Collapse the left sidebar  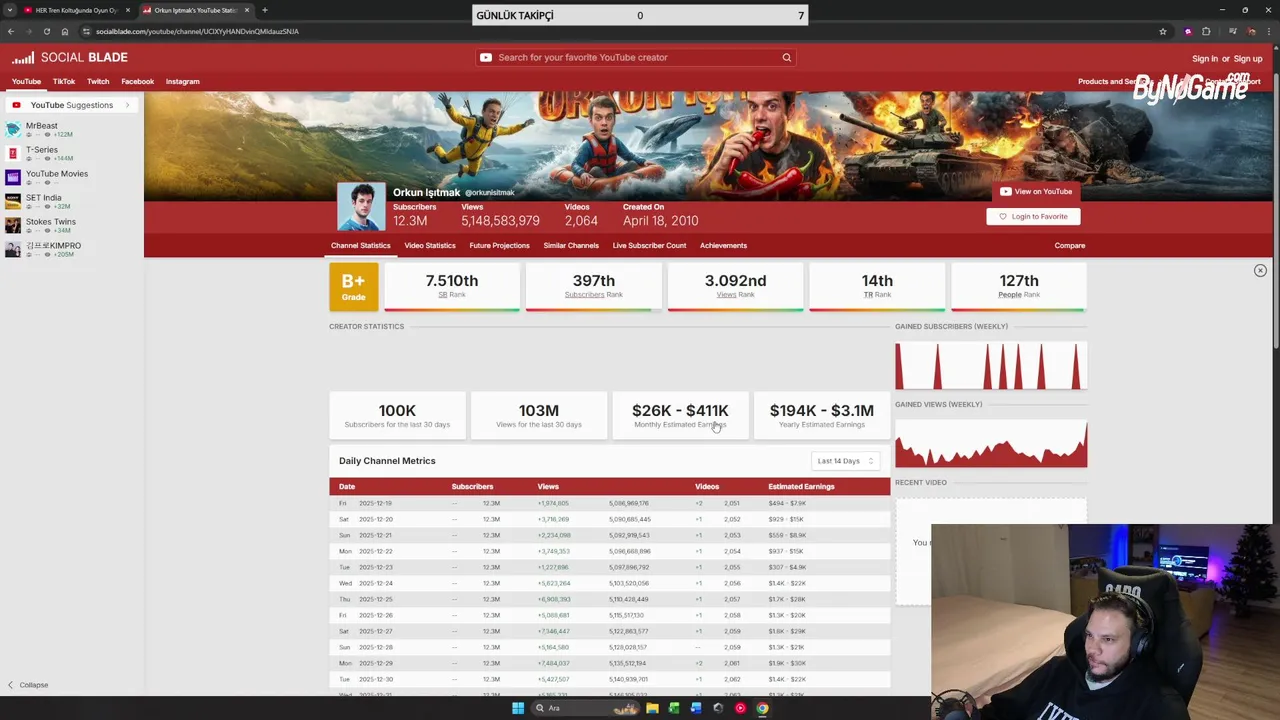click(x=28, y=685)
